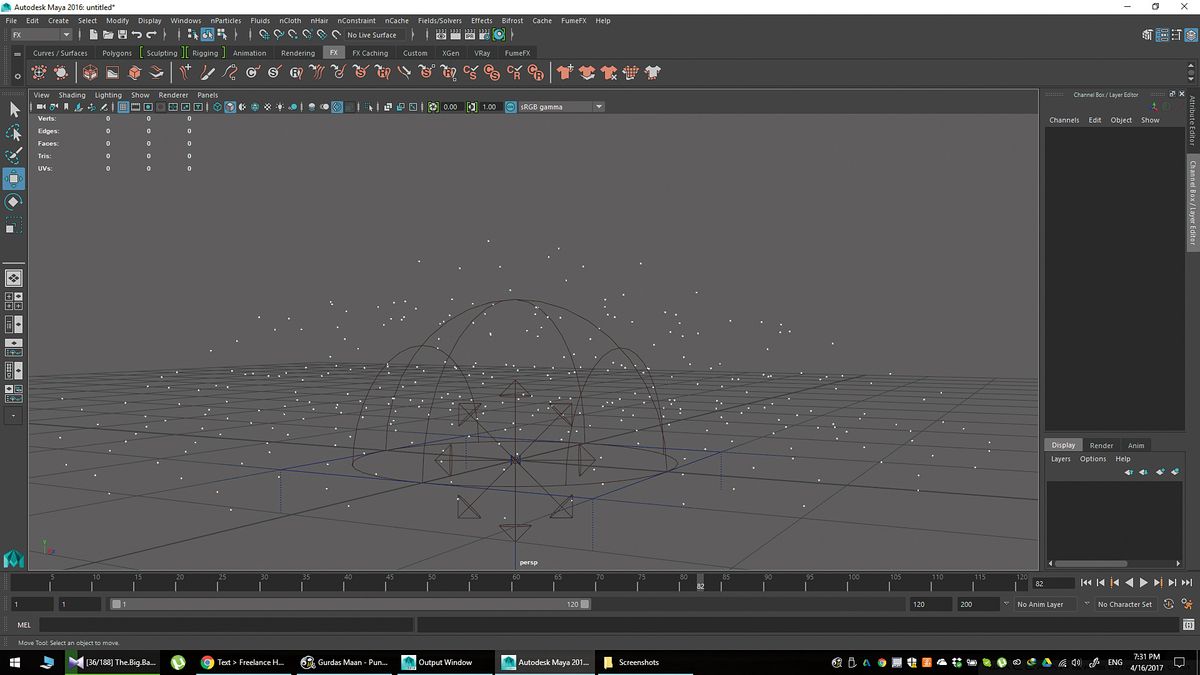The image size is (1200, 675).
Task: Select the Scale tool in the toolbox
Action: (14, 226)
